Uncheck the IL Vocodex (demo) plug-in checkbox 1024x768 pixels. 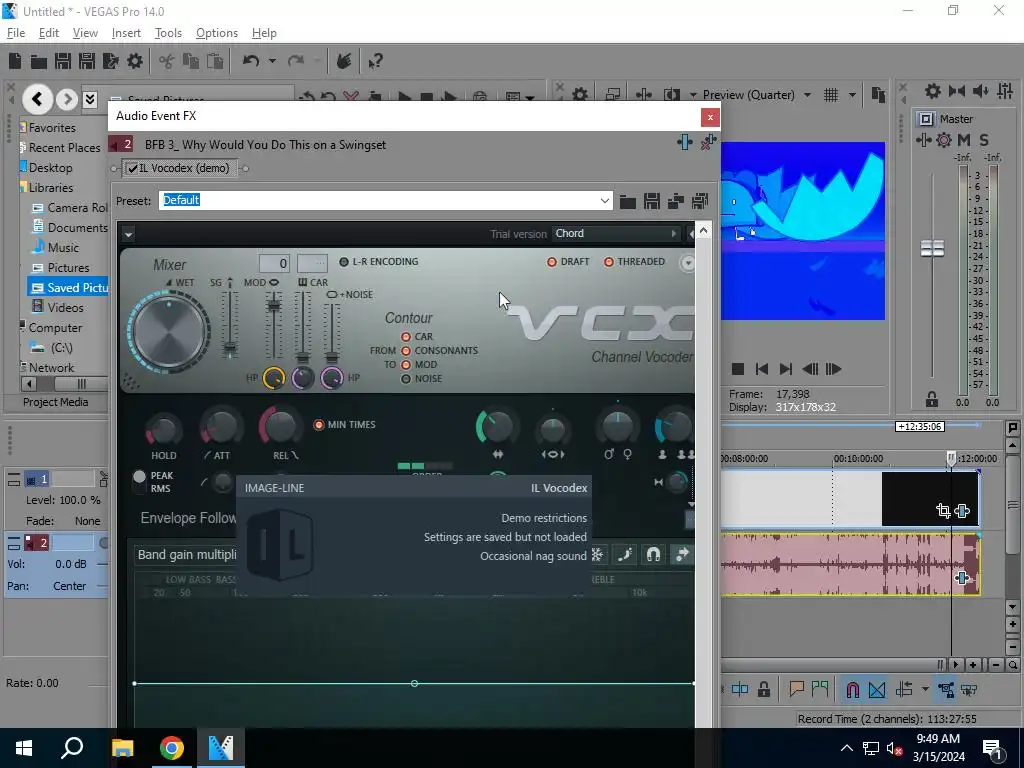[133, 168]
